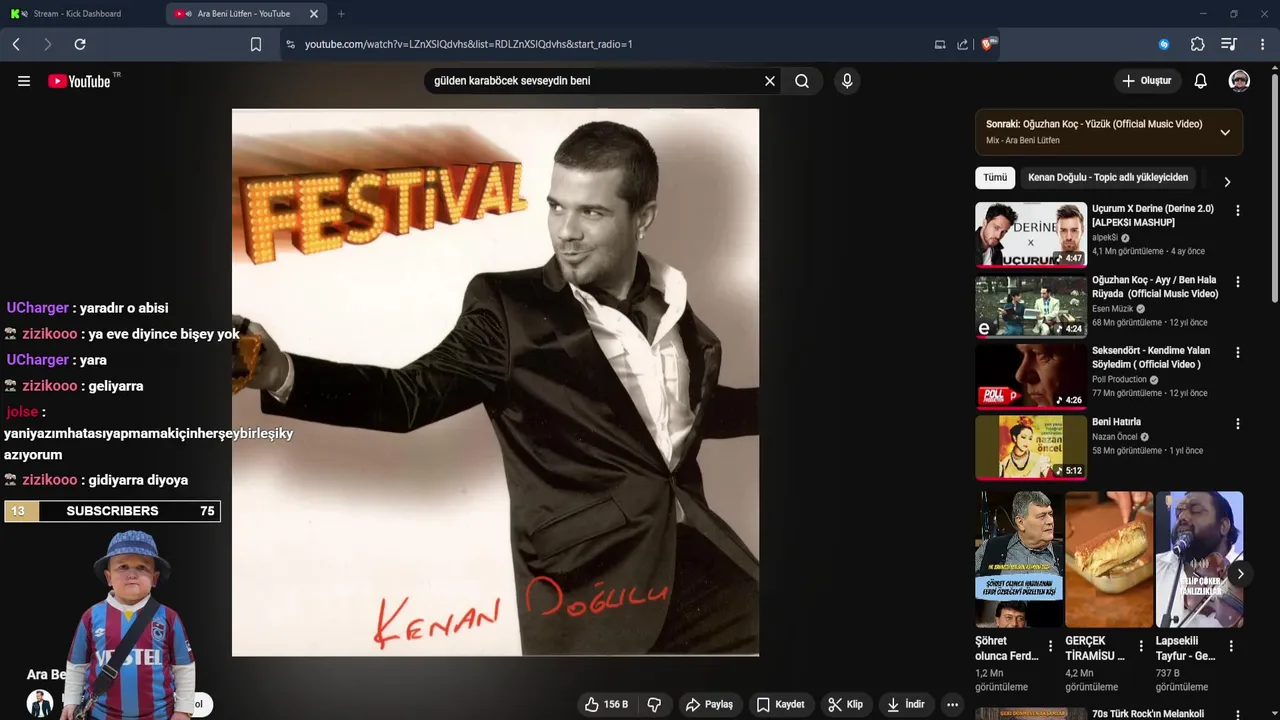Select Kenan Doğulu - Topic filter chip
This screenshot has width=1280, height=720.
(1108, 178)
